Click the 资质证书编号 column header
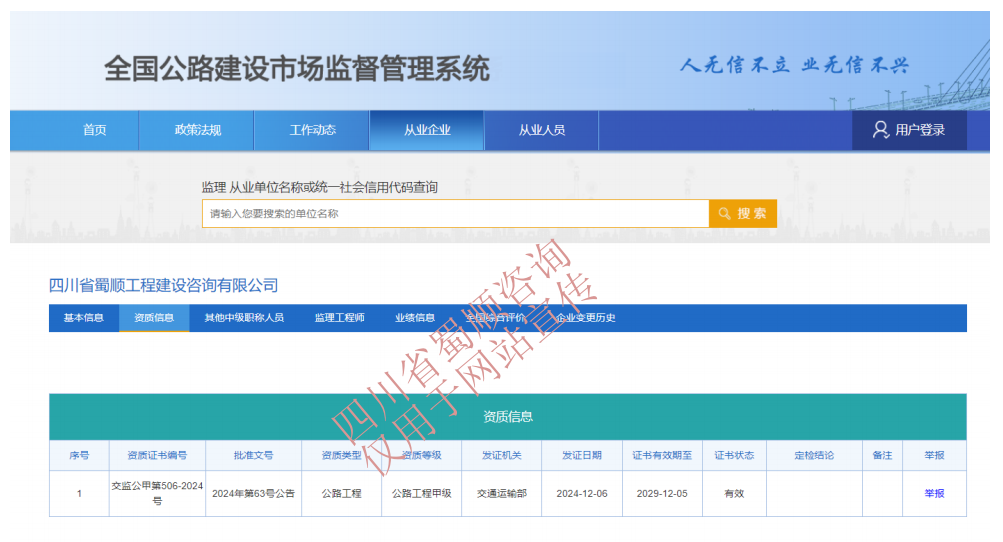This screenshot has width=1003, height=542. click(x=157, y=456)
